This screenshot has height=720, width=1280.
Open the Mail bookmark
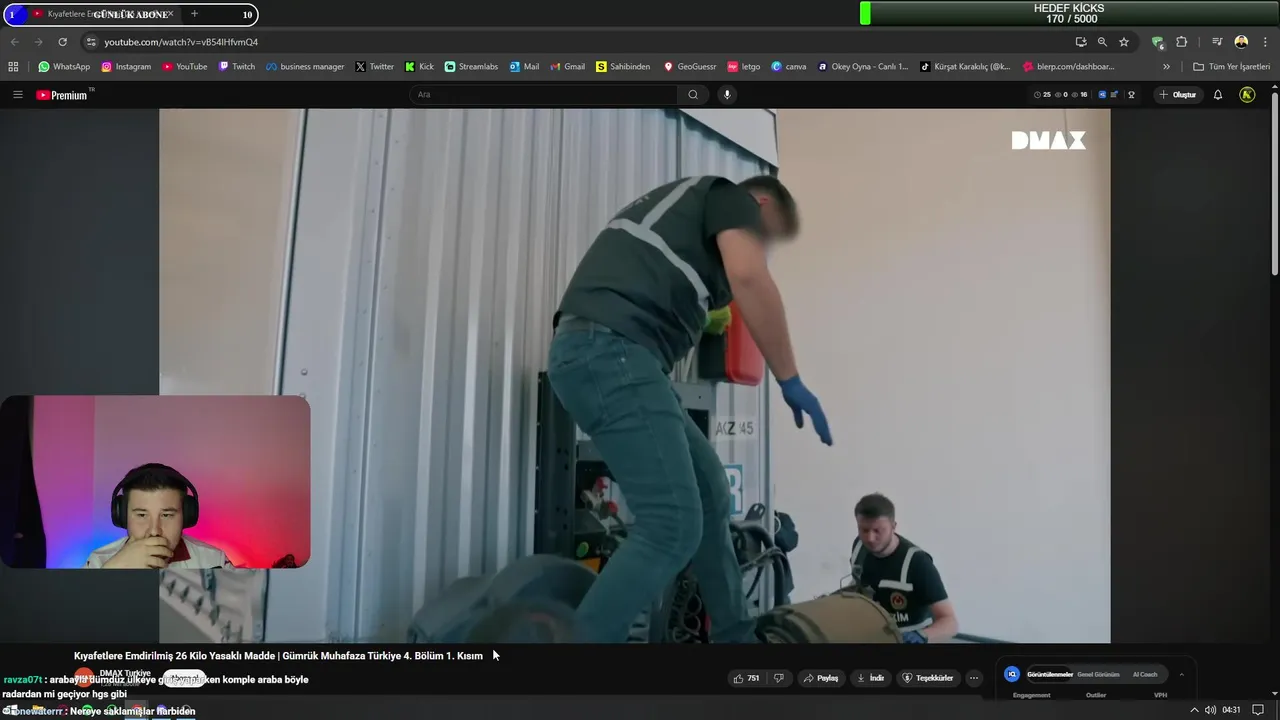tap(524, 67)
